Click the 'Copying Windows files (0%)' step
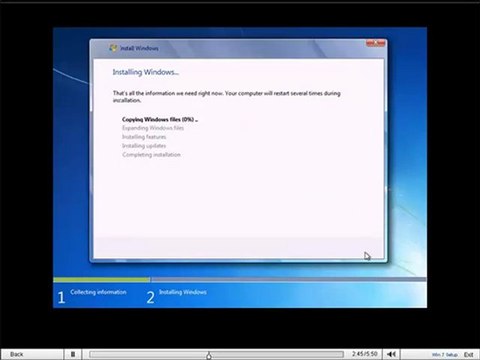480x360 pixels. click(160, 119)
